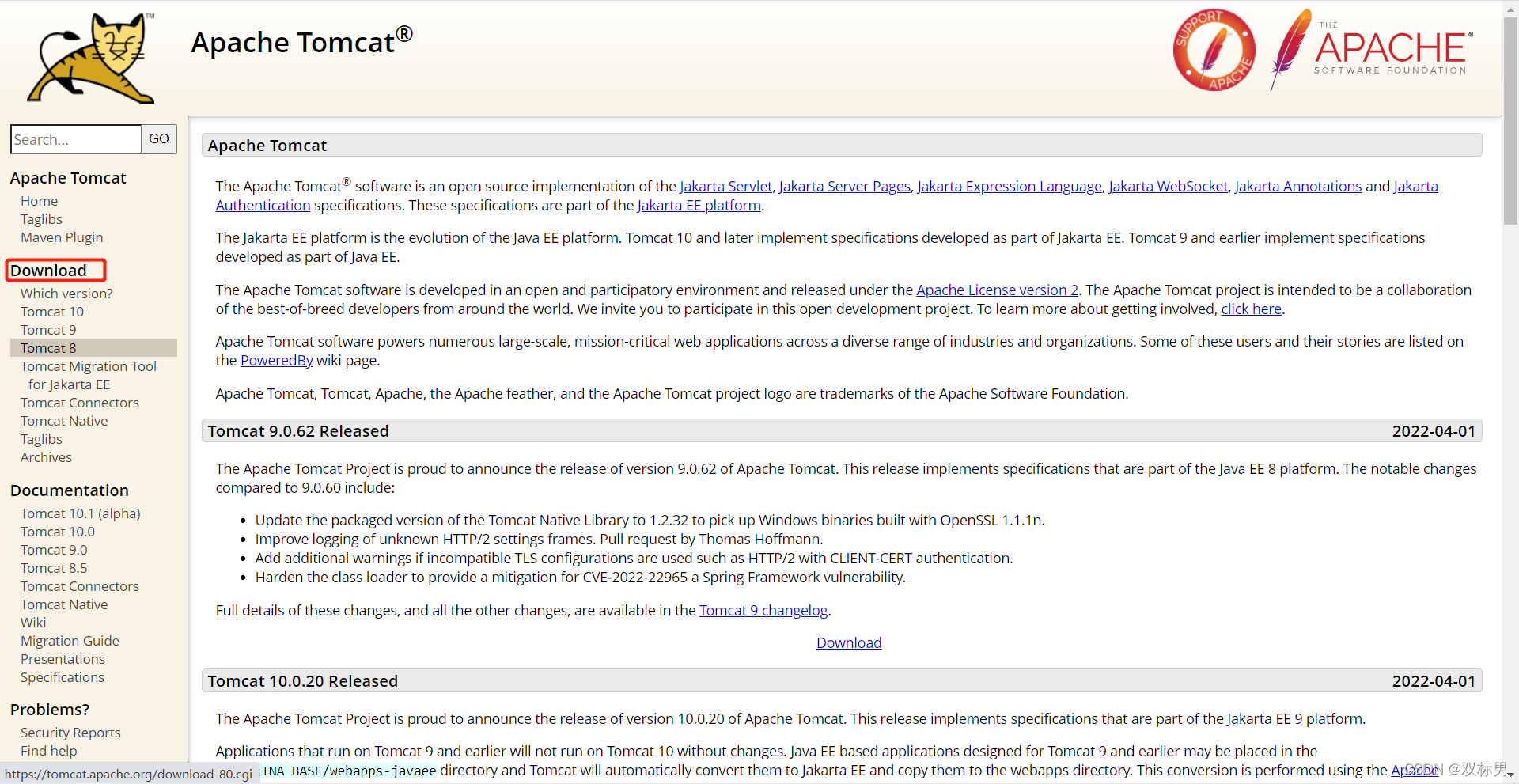
Task: Open the Support Apache round badge
Action: tap(1214, 50)
